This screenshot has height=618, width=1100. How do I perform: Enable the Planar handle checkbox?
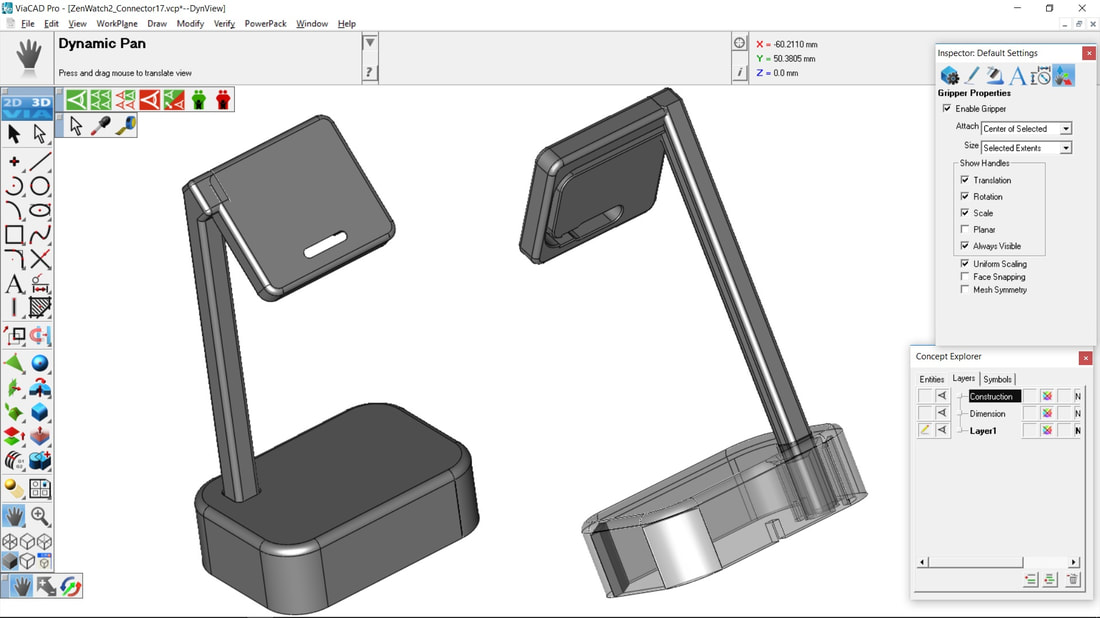click(965, 230)
